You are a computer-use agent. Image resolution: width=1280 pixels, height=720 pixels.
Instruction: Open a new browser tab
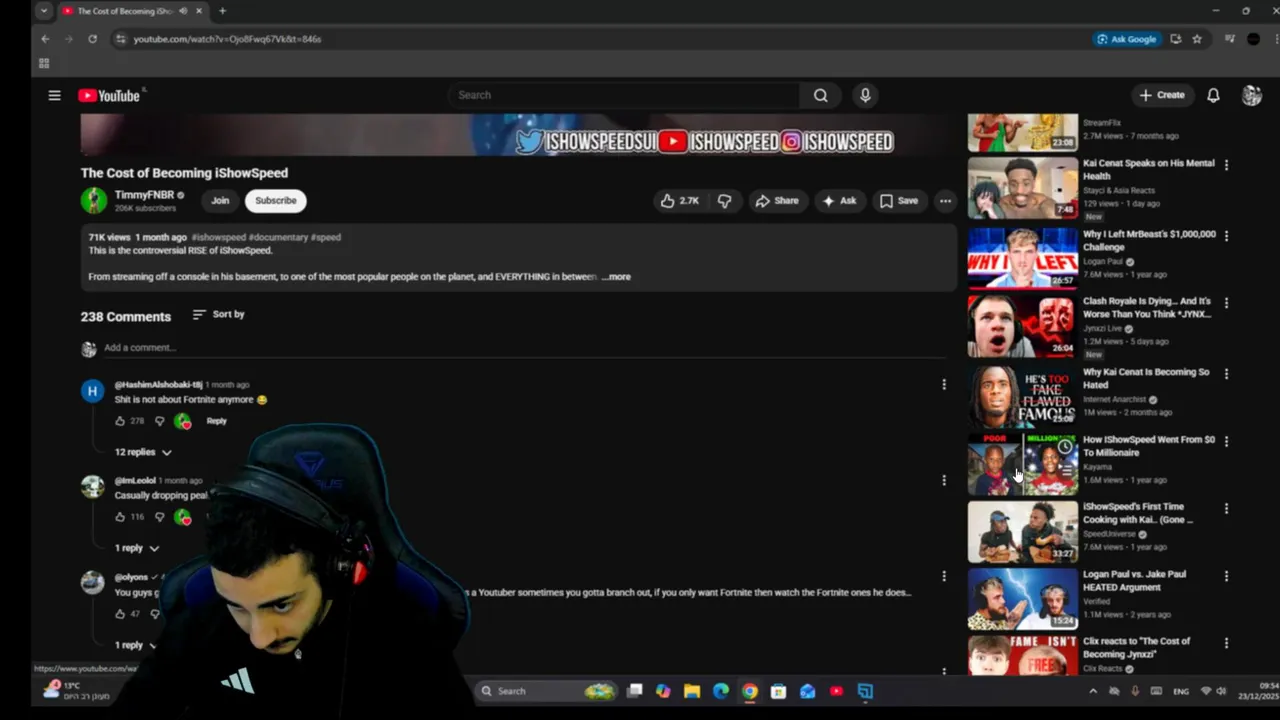222,11
